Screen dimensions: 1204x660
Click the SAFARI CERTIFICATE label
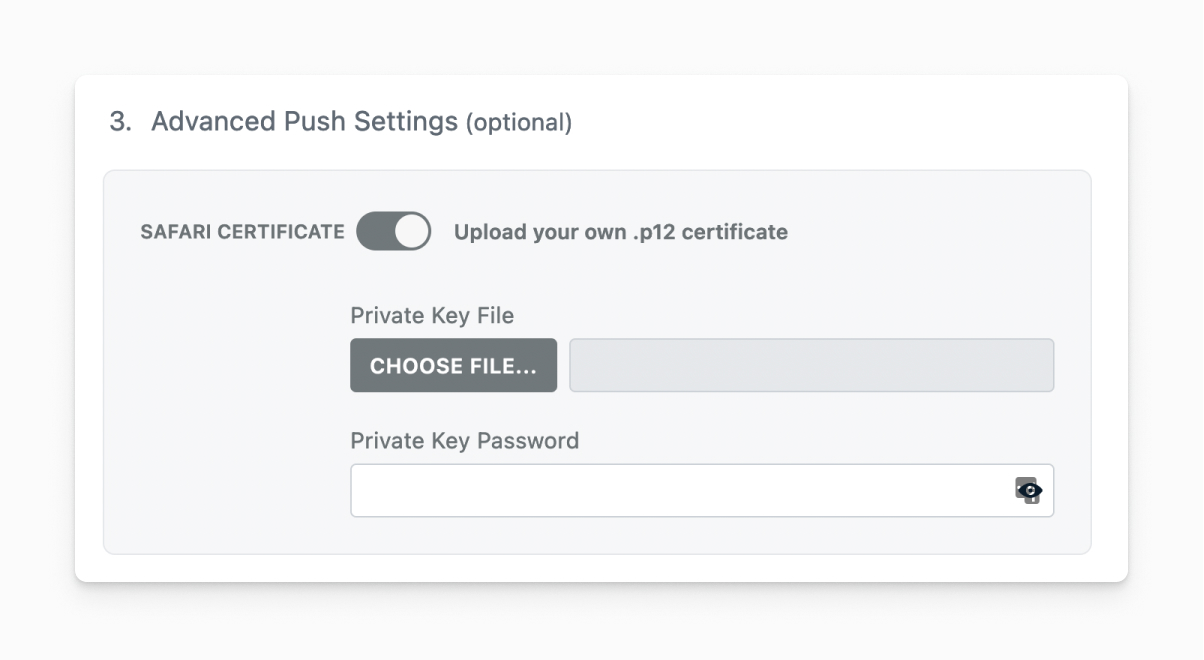[242, 232]
